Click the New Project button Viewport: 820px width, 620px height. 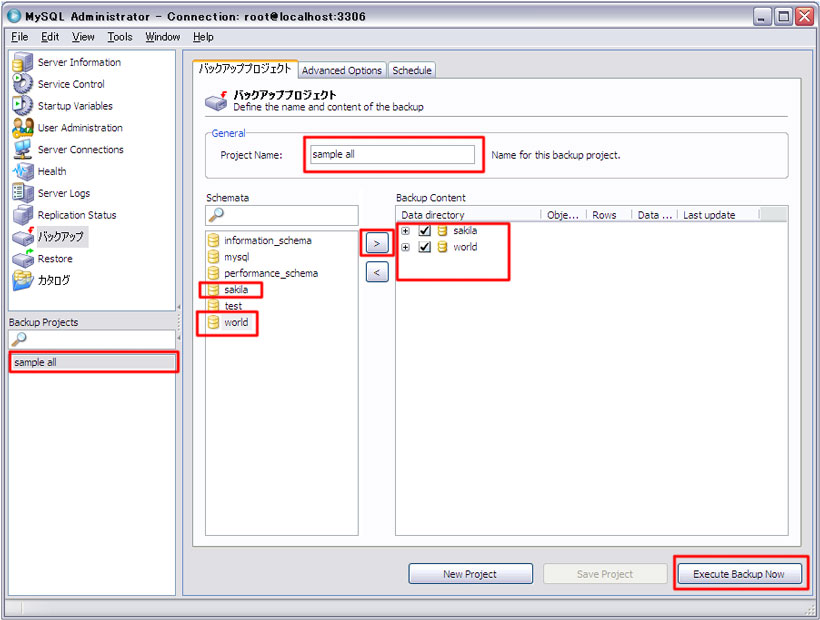(x=470, y=573)
